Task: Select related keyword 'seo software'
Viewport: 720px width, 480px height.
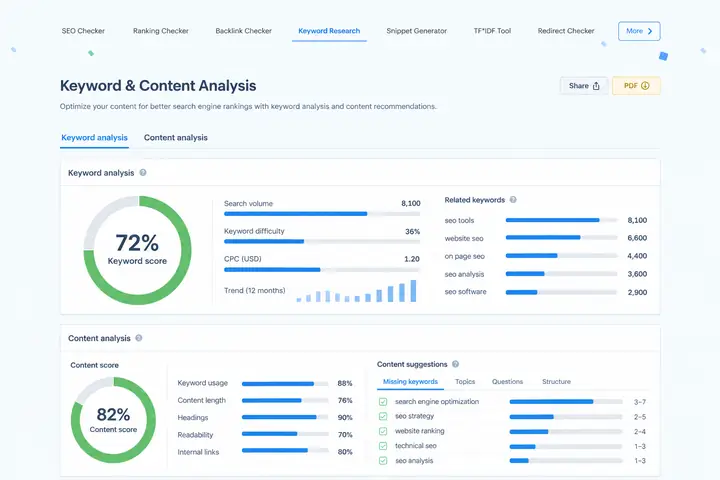Action: (x=465, y=292)
